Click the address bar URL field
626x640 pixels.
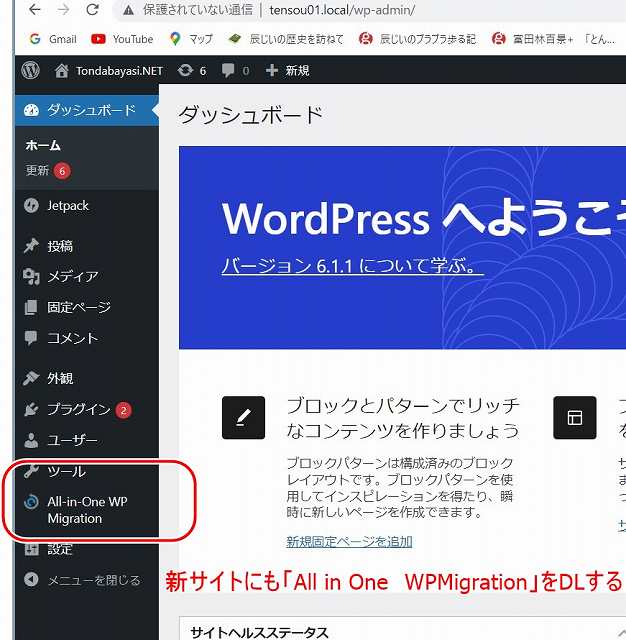pos(340,11)
